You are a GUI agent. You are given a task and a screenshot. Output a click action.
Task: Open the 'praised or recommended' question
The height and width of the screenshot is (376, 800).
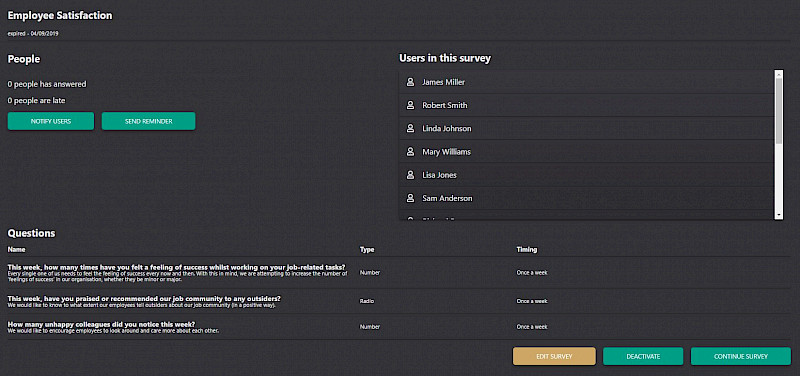point(144,298)
